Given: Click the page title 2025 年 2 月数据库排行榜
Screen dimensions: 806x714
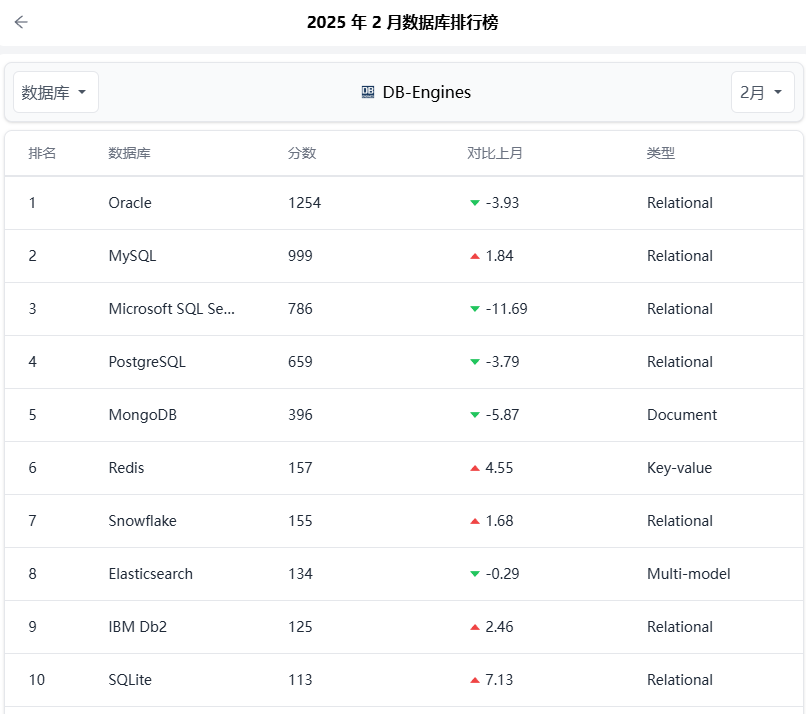Looking at the screenshot, I should pos(402,22).
